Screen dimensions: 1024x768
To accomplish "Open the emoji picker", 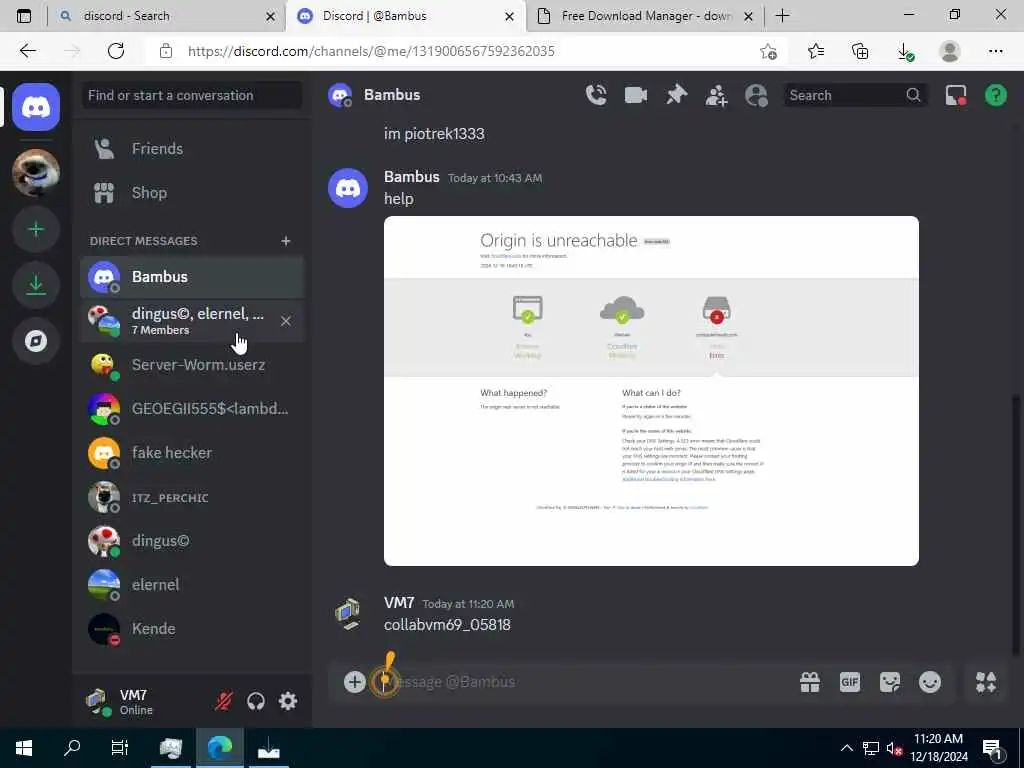I will coord(930,682).
